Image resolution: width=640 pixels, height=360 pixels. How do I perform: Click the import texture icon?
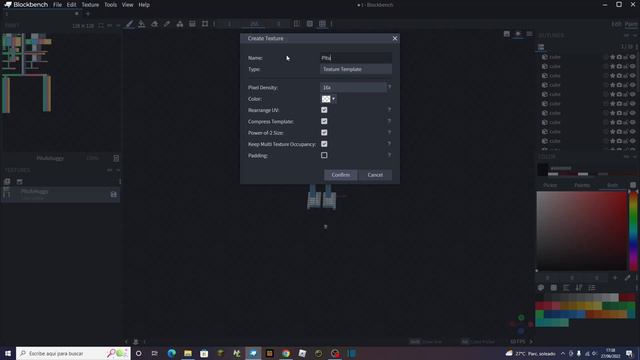point(7,182)
